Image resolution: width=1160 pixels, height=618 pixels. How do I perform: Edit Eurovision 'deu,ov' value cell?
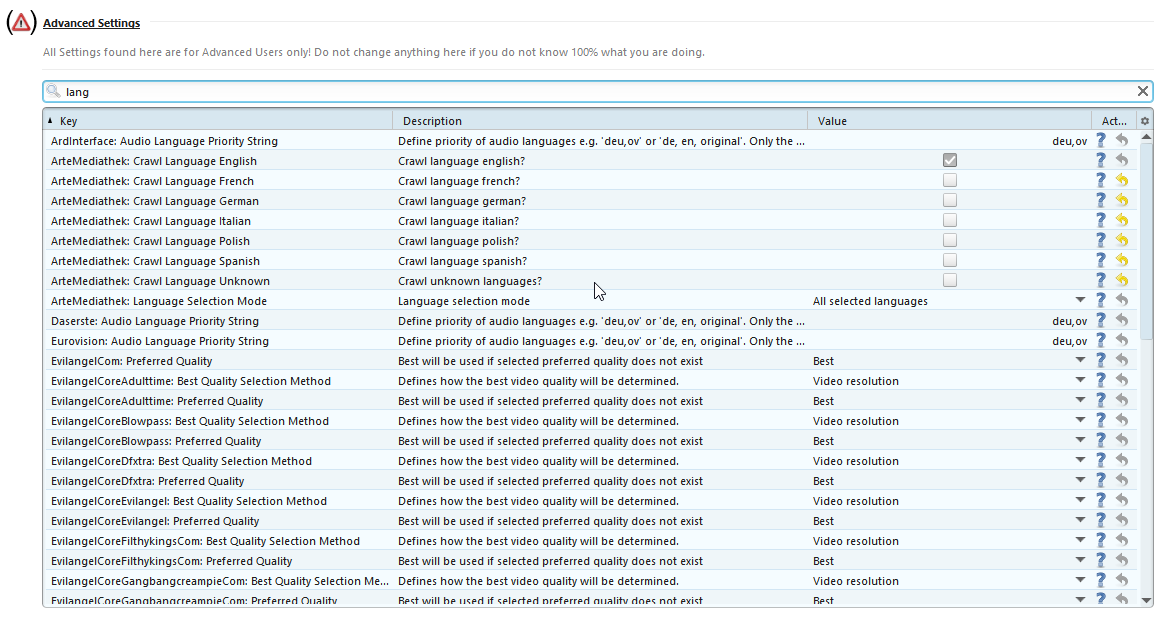tap(950, 340)
